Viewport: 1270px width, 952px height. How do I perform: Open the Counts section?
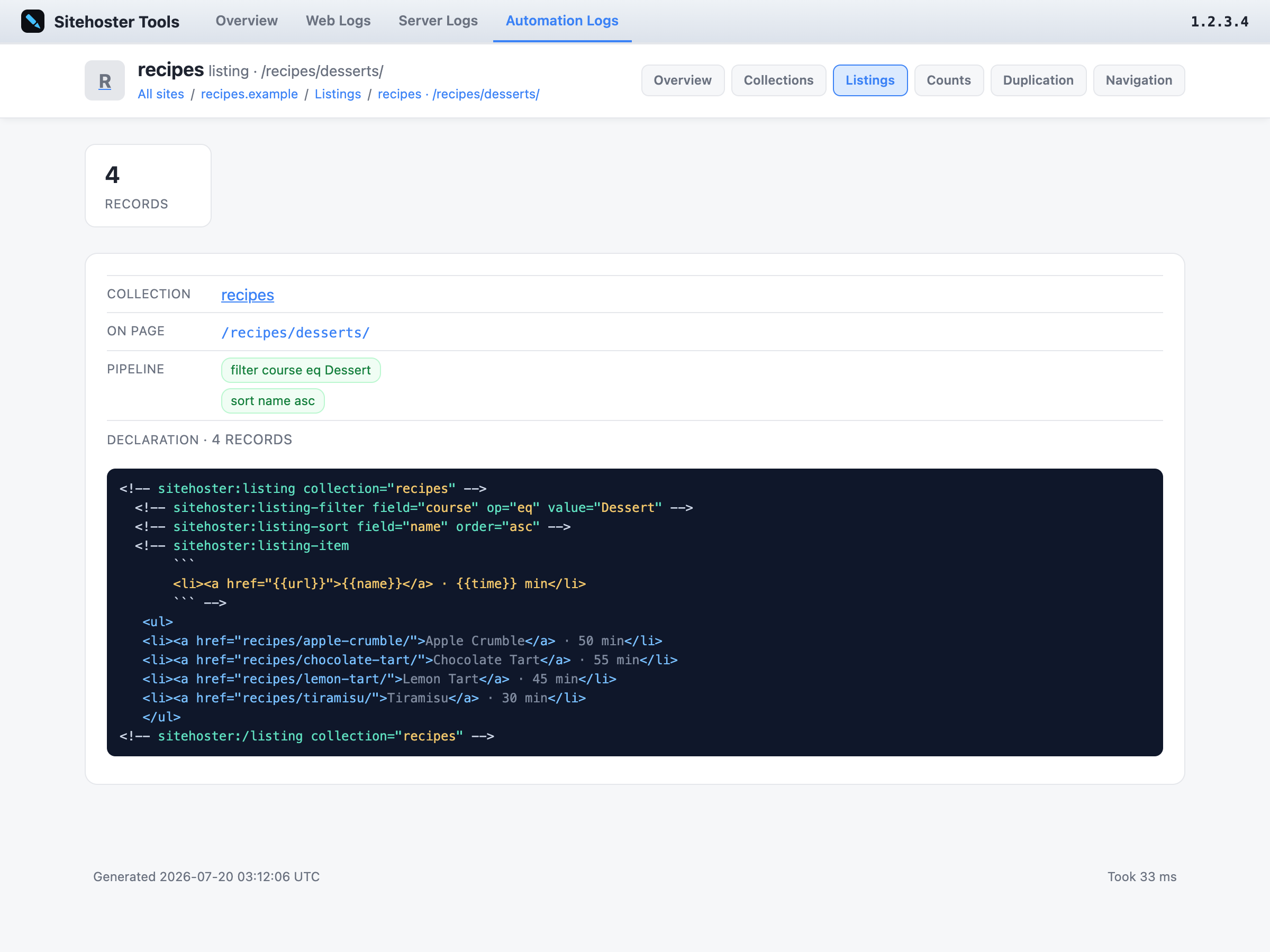point(948,80)
